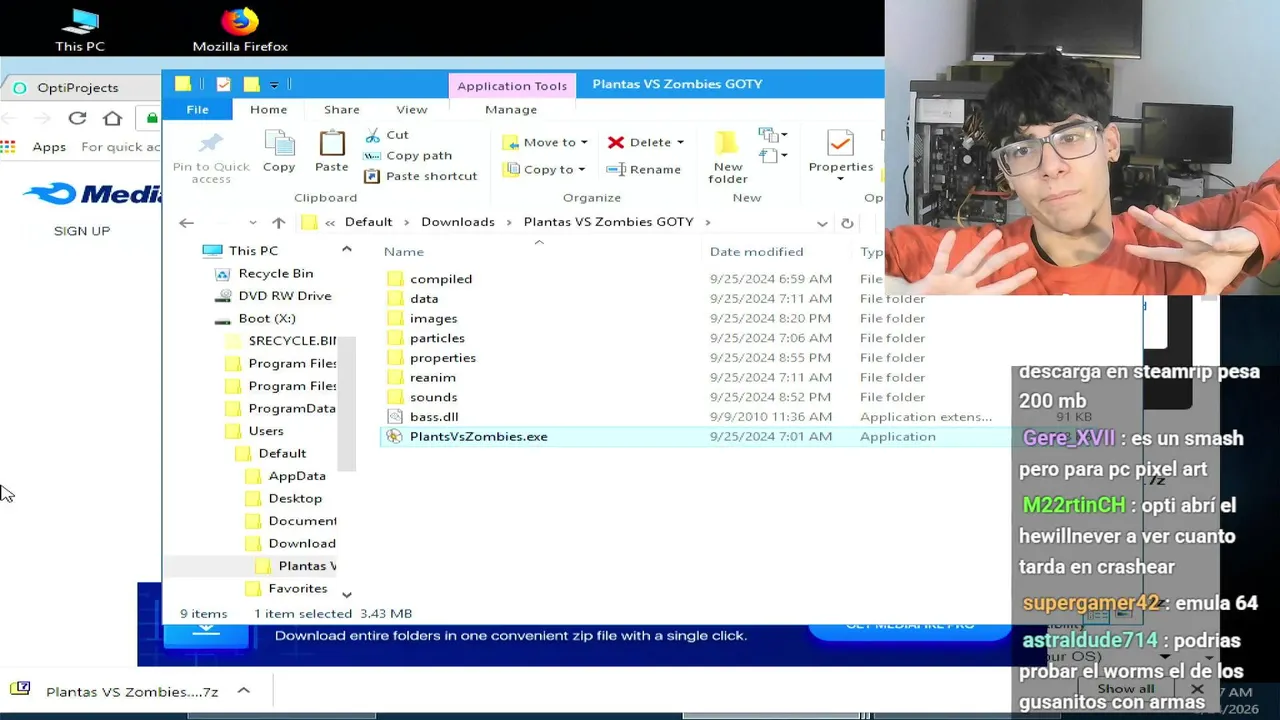Open the New item icon in the New group
The width and height of the screenshot is (1280, 720).
tap(769, 135)
